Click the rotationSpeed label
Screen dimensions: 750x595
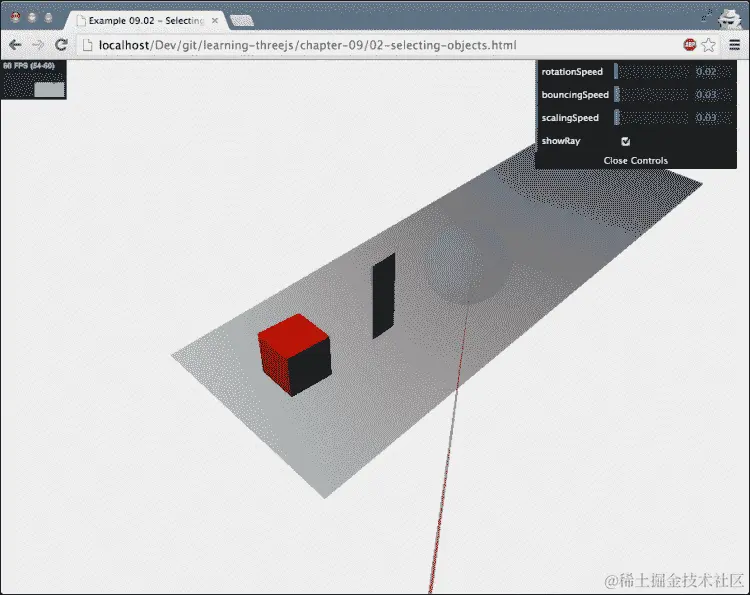[572, 72]
